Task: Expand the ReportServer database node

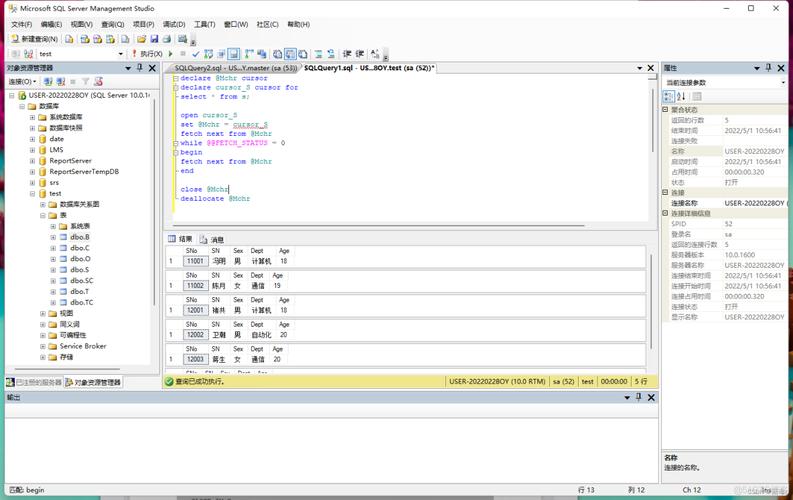Action: (32, 160)
